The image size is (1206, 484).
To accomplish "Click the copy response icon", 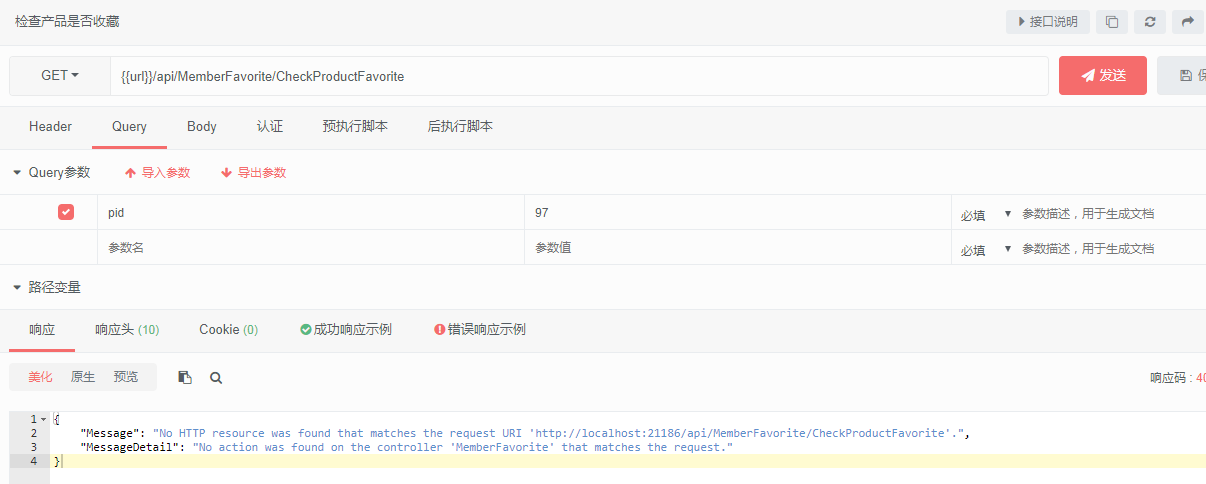I will click(x=185, y=378).
